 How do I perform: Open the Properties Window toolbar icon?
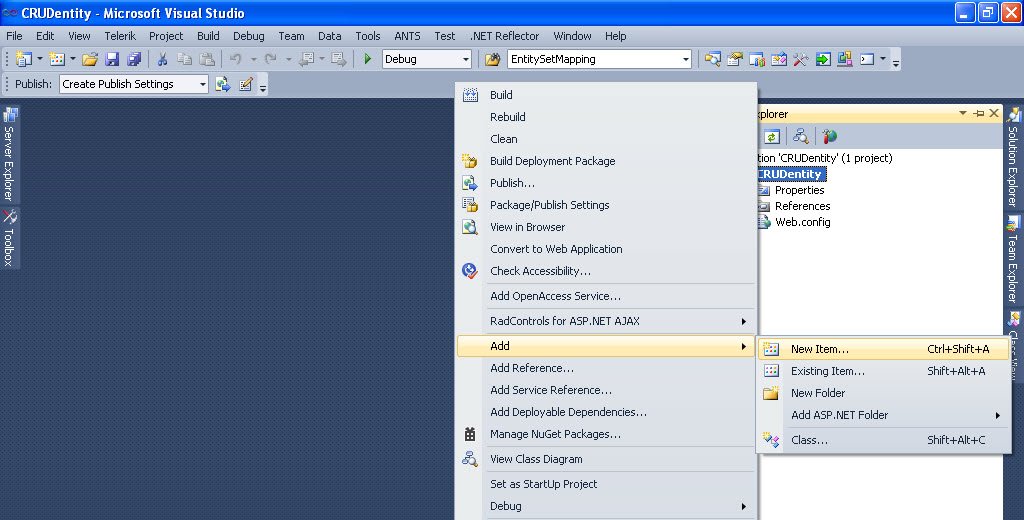(x=735, y=59)
